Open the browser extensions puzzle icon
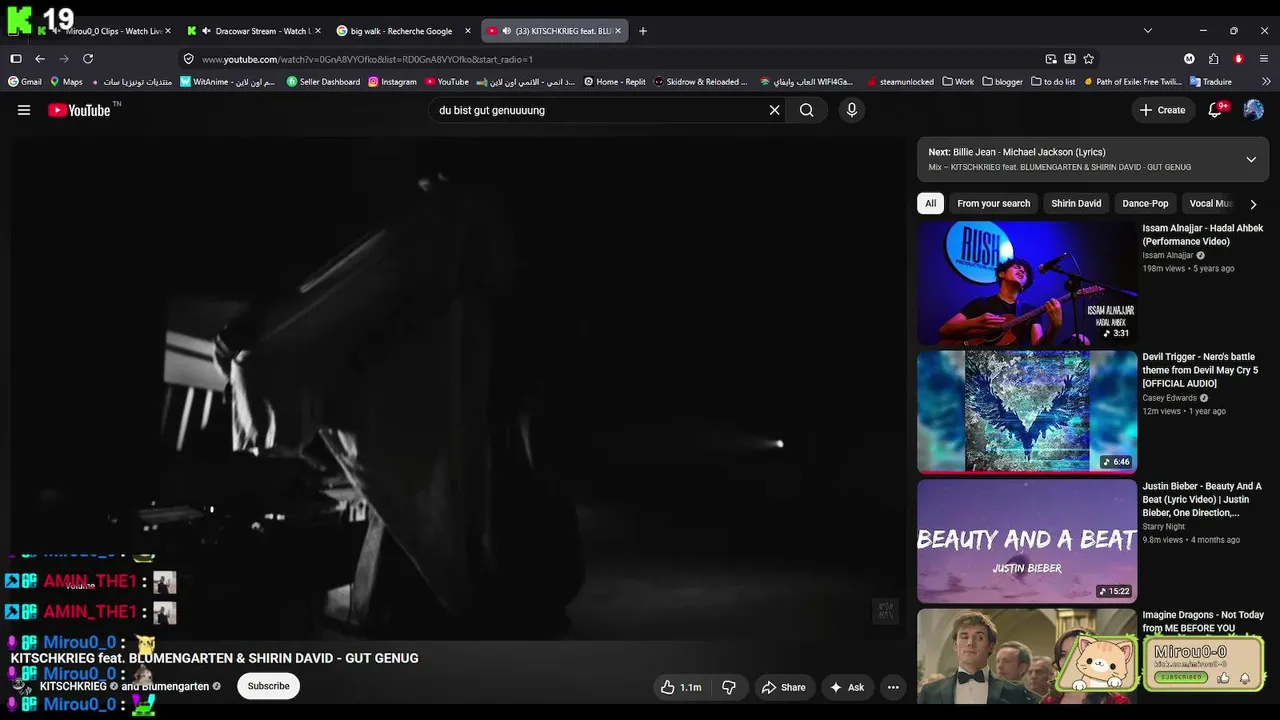 (x=1213, y=59)
